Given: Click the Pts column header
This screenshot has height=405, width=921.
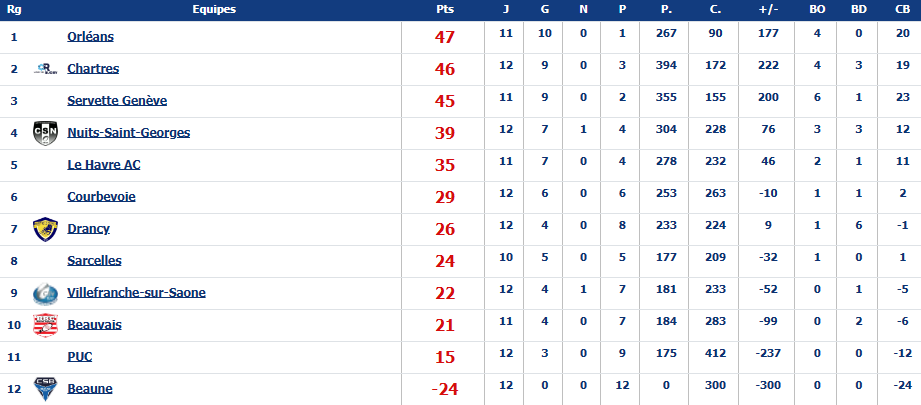Looking at the screenshot, I should click(x=445, y=9).
